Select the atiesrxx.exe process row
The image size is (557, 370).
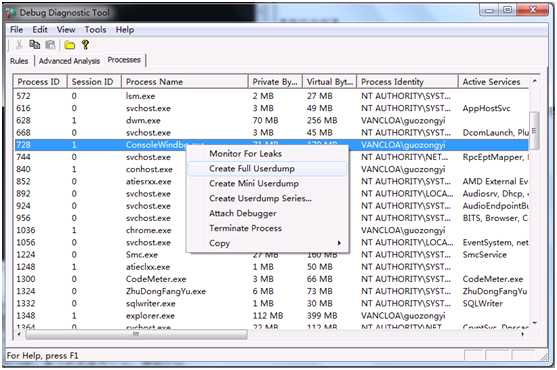[271, 182]
